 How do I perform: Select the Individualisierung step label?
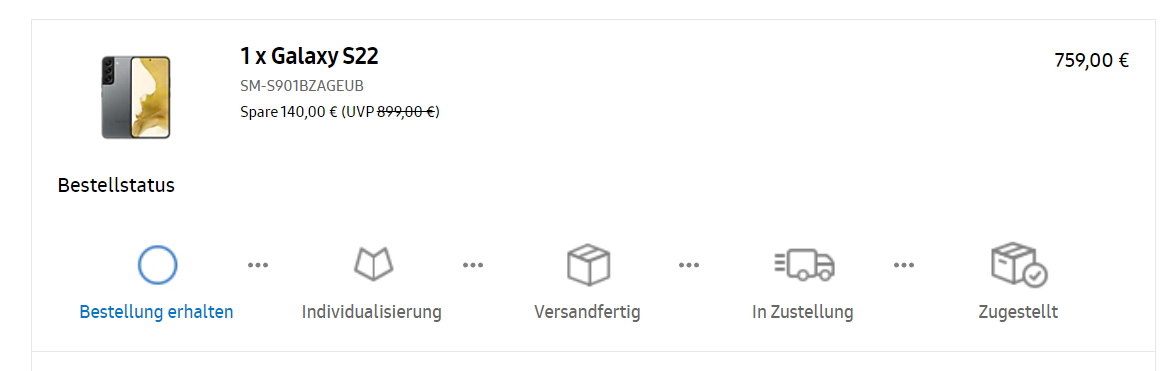372,312
